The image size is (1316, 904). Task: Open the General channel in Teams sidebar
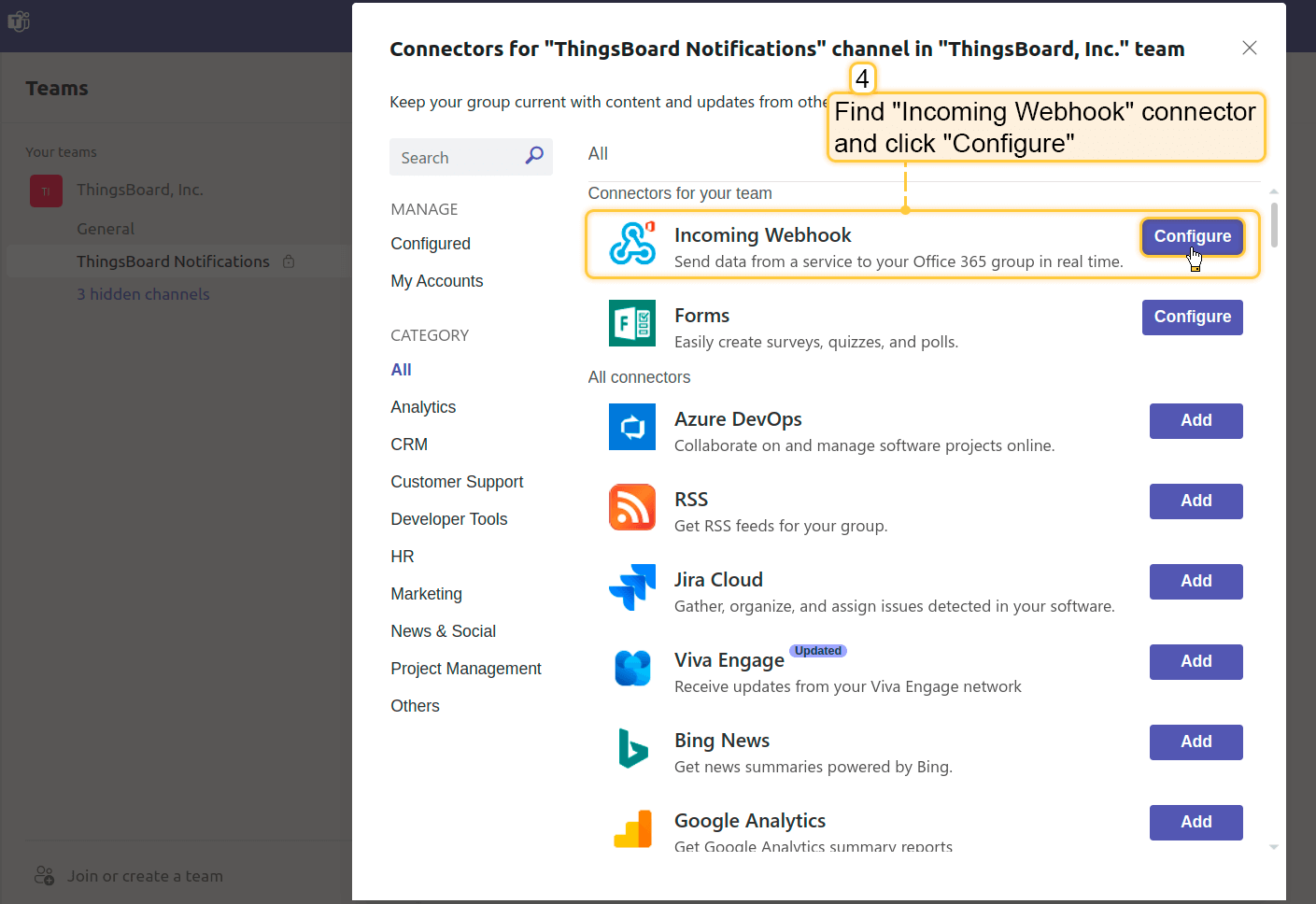[x=106, y=229]
